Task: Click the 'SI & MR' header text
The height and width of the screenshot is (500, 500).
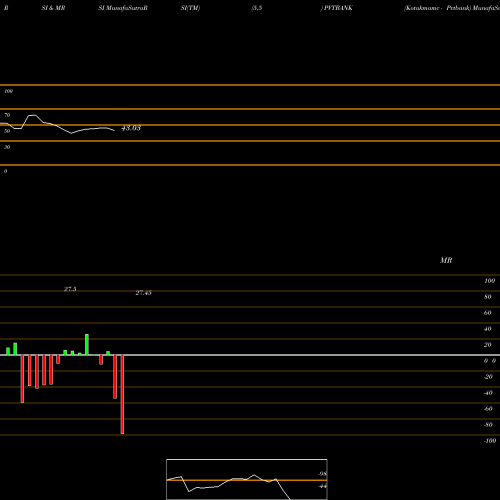Action: 53,8
